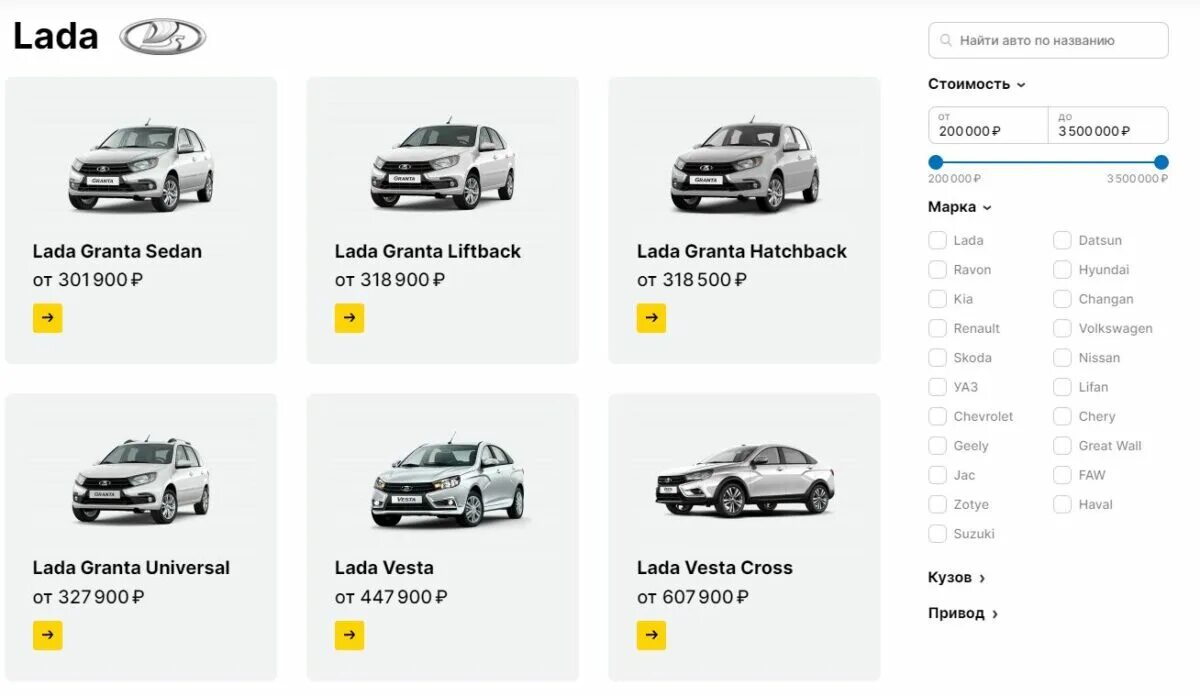Collapse the Марка brand section
This screenshot has height=696, width=1200.
[x=959, y=207]
